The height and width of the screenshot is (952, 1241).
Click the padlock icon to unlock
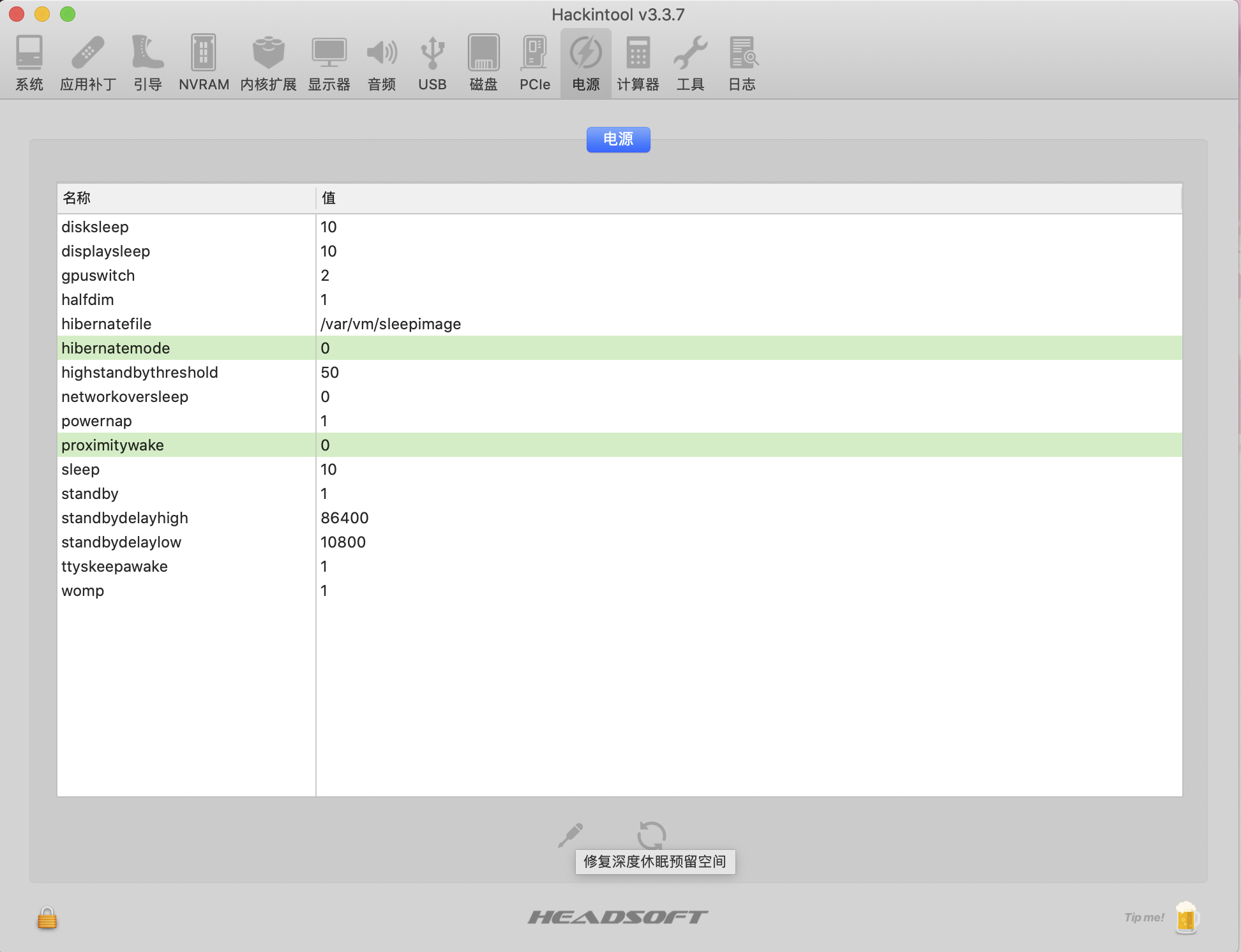click(x=47, y=918)
